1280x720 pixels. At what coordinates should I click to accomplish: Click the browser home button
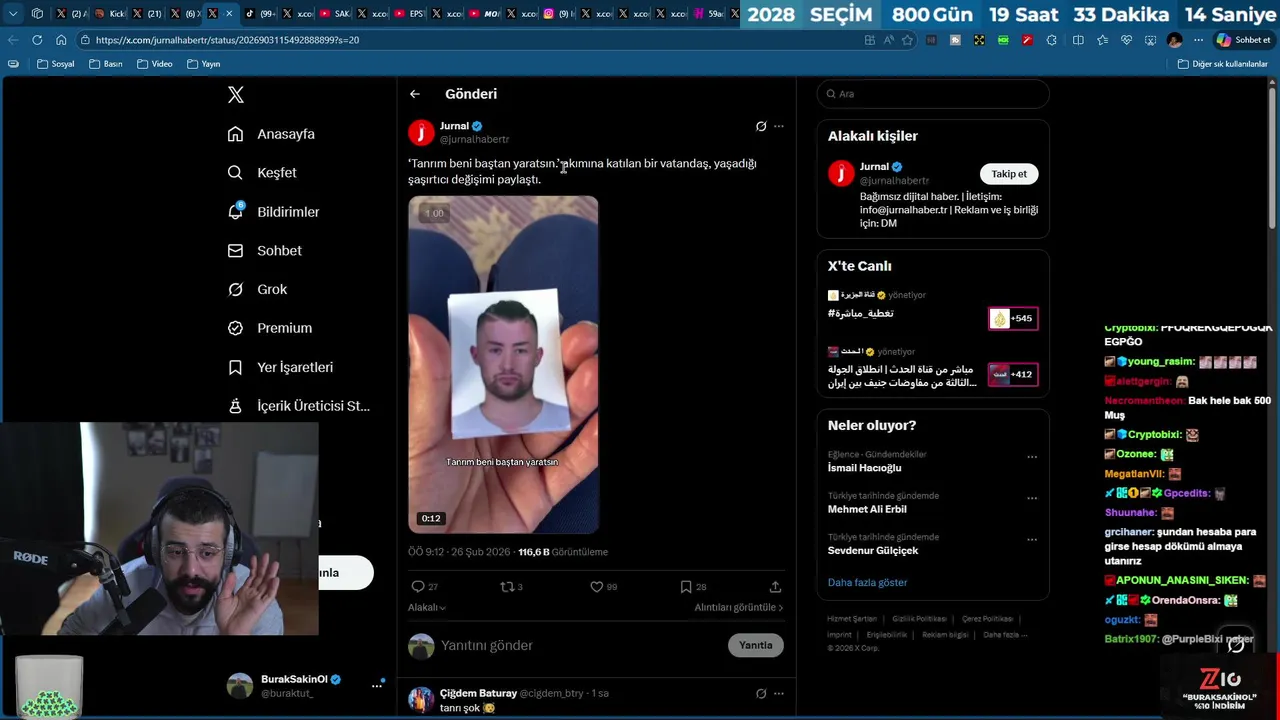point(61,40)
